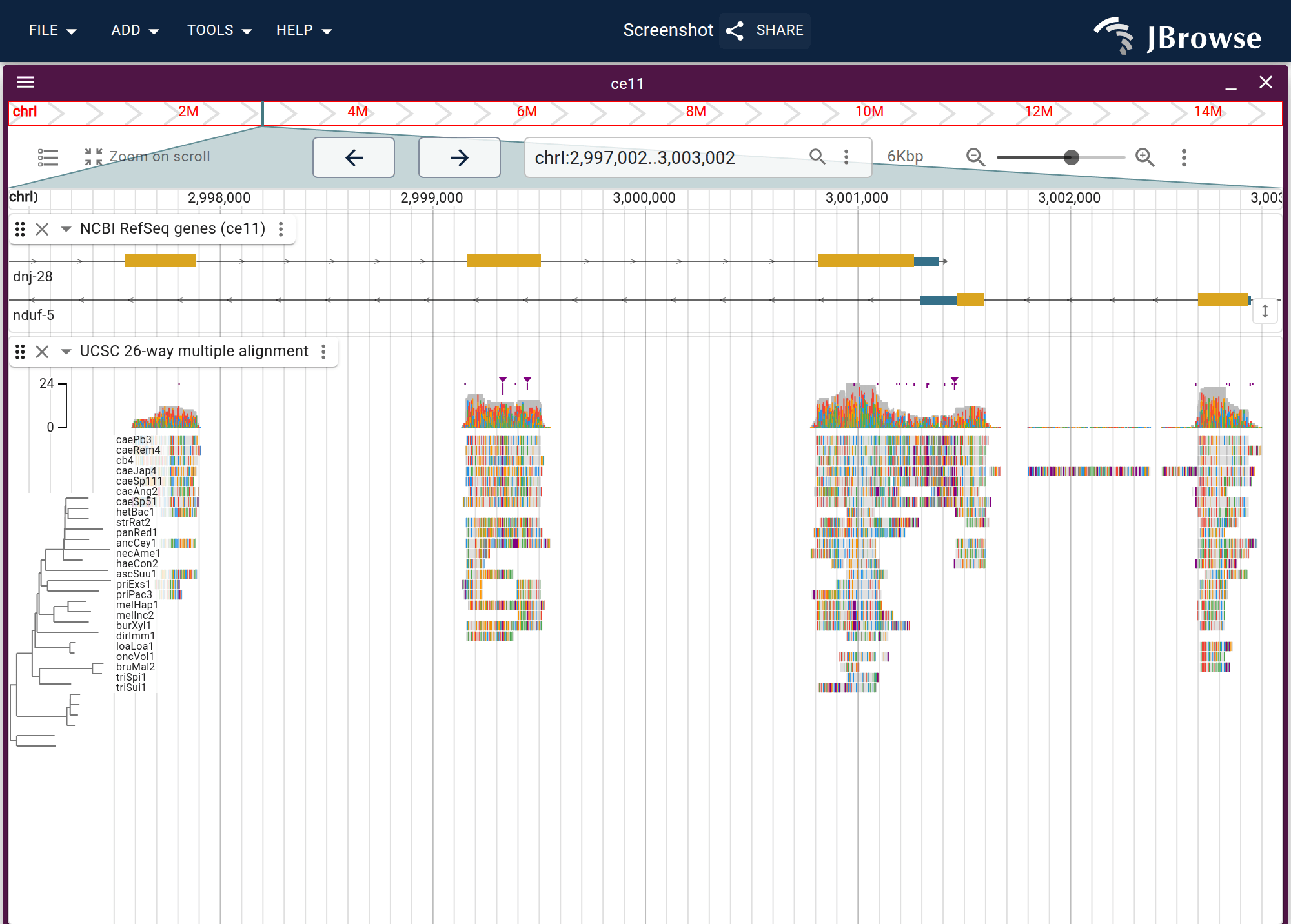Grab the NCBI RefSeq genes track drag handle

(x=20, y=229)
